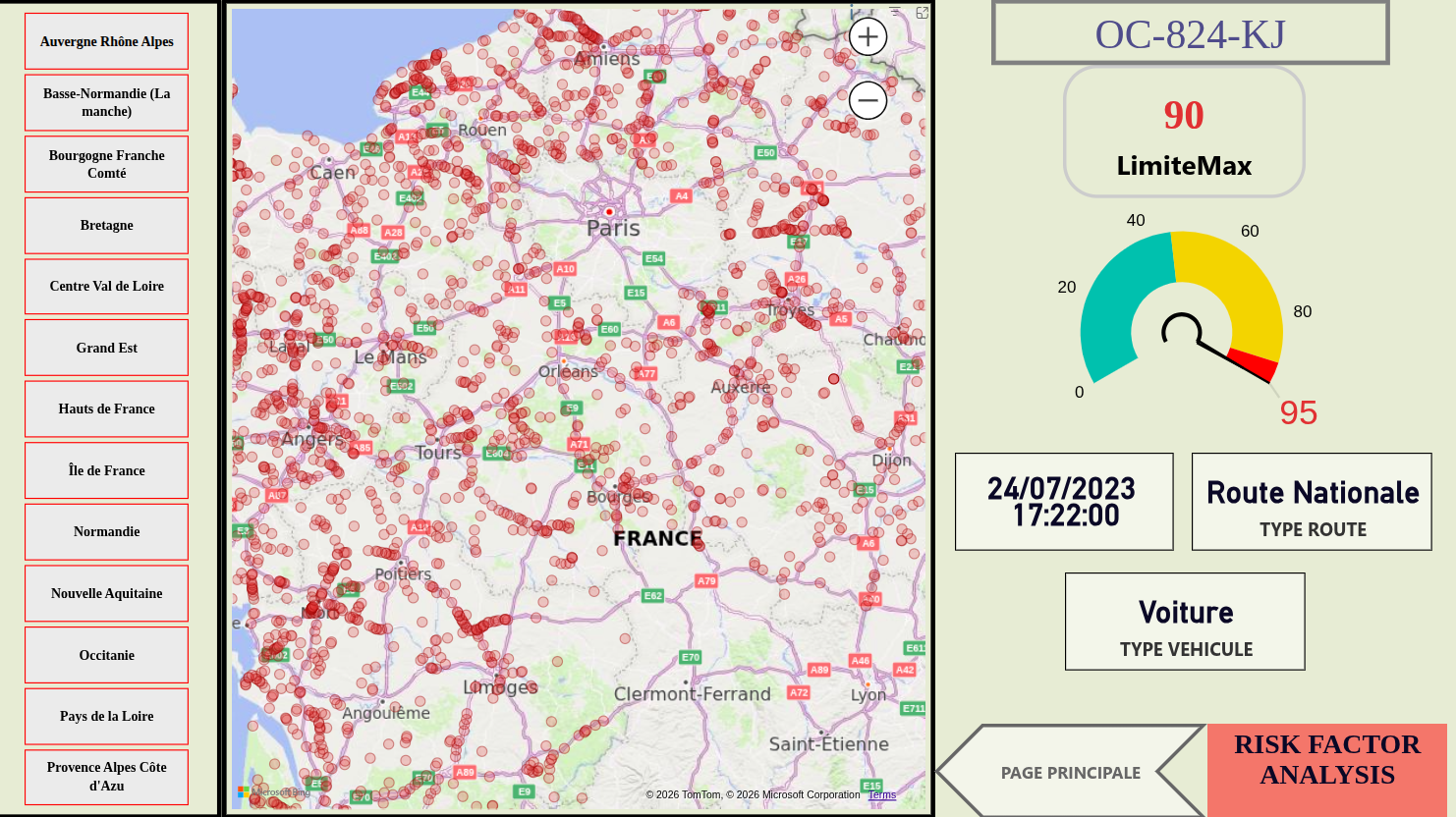Show filters affecting the map visual
Image resolution: width=1456 pixels, height=817 pixels.
pyautogui.click(x=895, y=13)
